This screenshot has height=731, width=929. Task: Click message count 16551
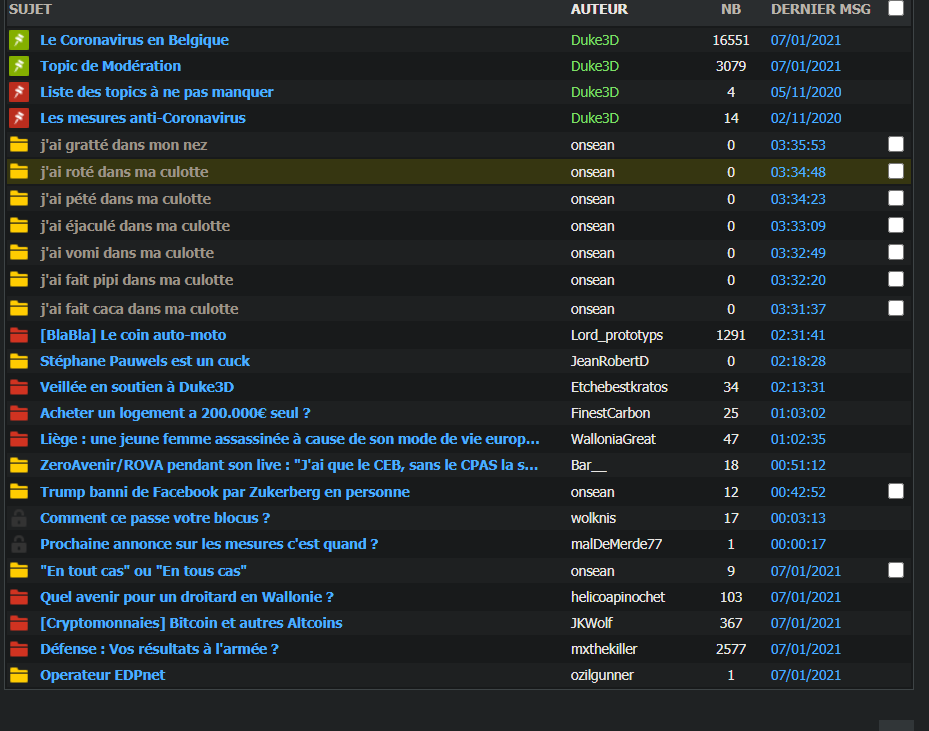pyautogui.click(x=731, y=40)
